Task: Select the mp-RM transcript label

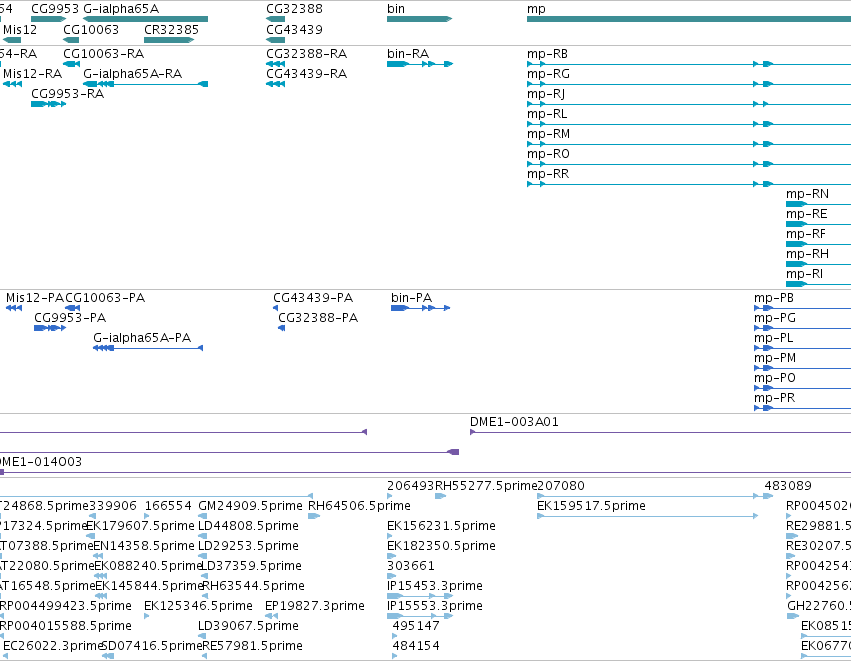Action: [x=549, y=134]
